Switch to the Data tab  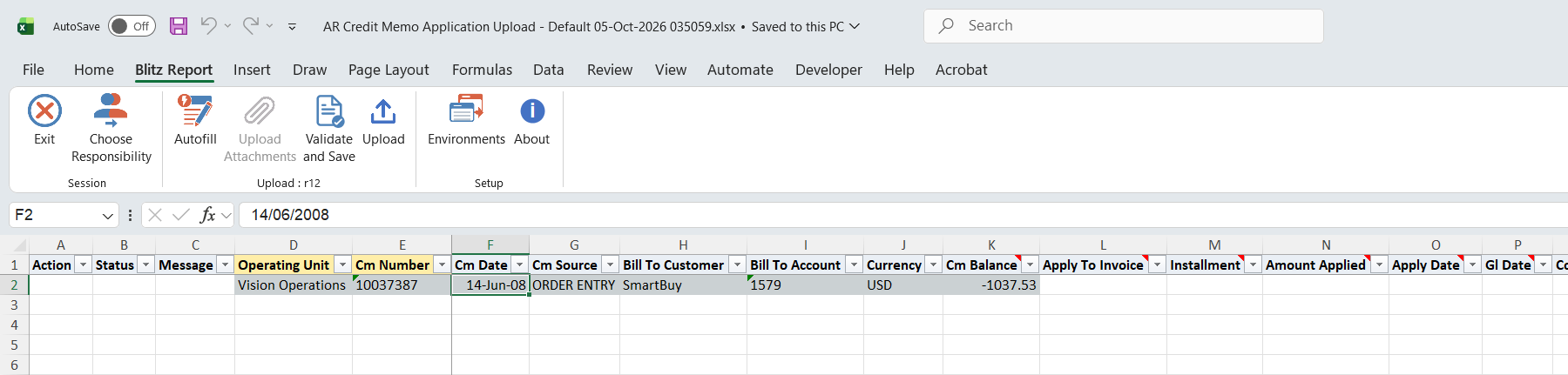[549, 70]
